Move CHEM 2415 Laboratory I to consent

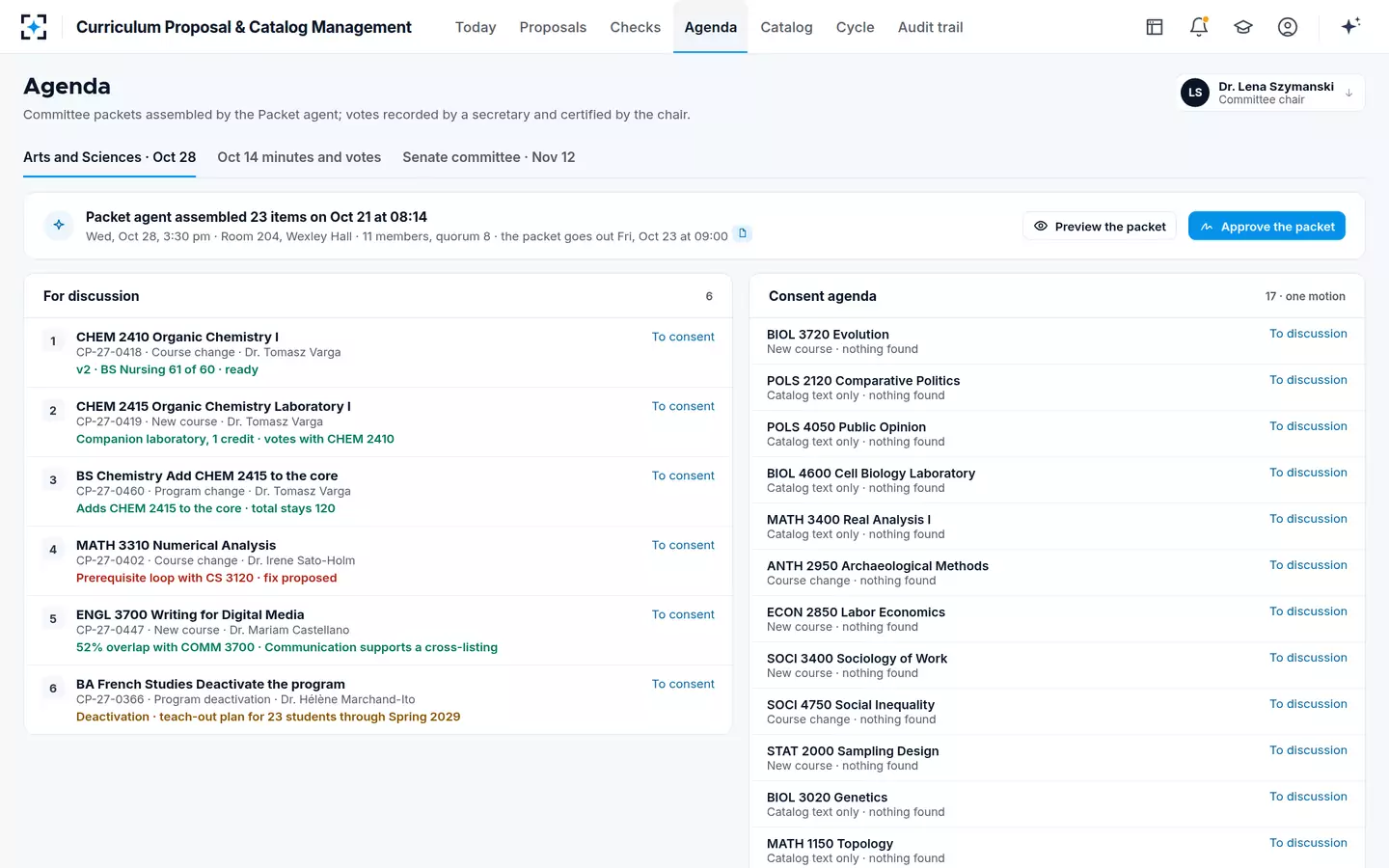click(683, 406)
